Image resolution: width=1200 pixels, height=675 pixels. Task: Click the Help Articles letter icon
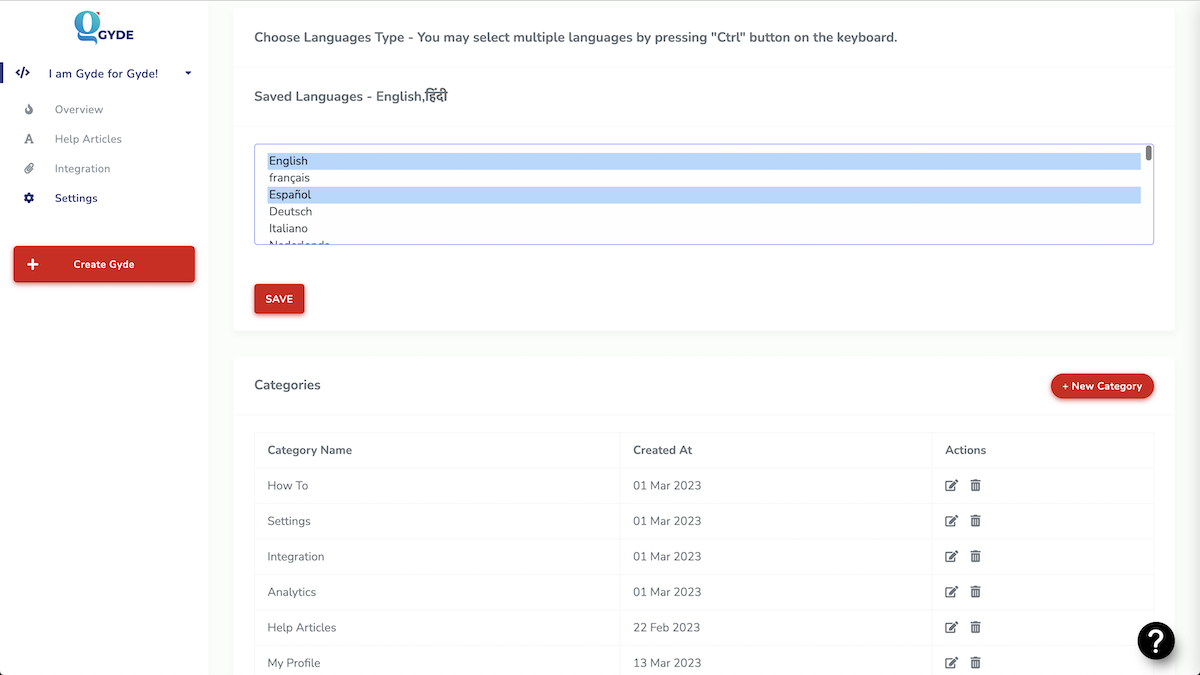pyautogui.click(x=29, y=139)
